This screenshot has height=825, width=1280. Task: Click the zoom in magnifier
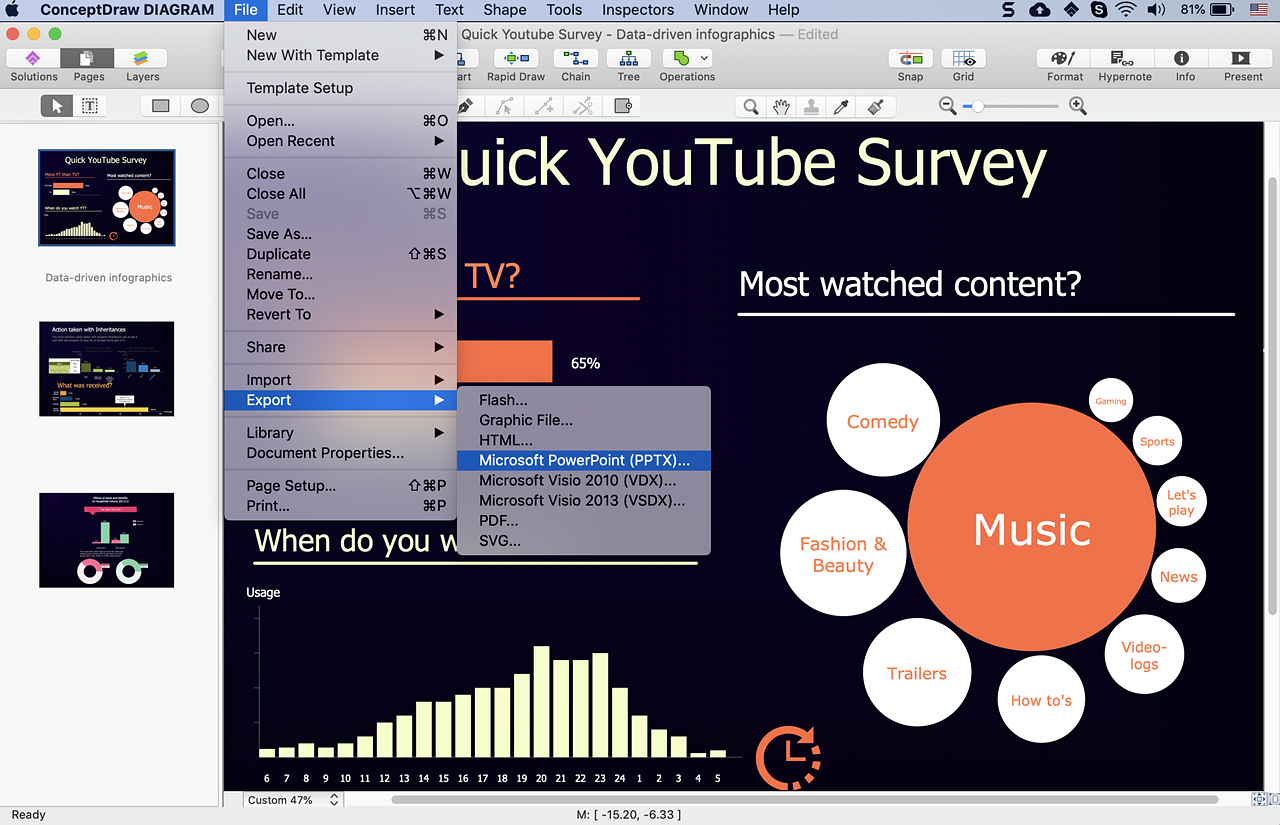click(1078, 106)
